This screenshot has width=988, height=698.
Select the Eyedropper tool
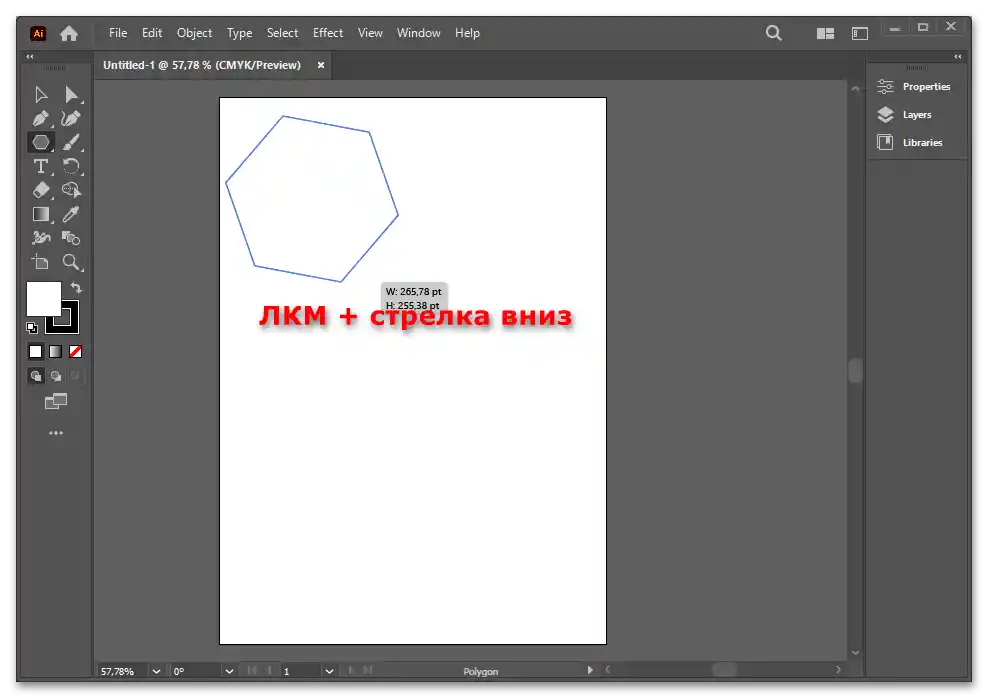coord(71,214)
